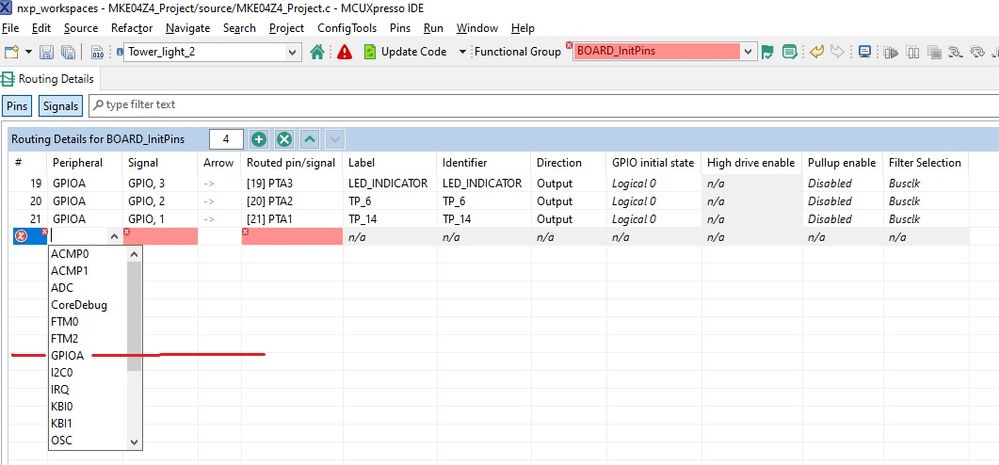The width and height of the screenshot is (999, 465).
Task: Select the Routing Details tab
Action: tap(49, 79)
